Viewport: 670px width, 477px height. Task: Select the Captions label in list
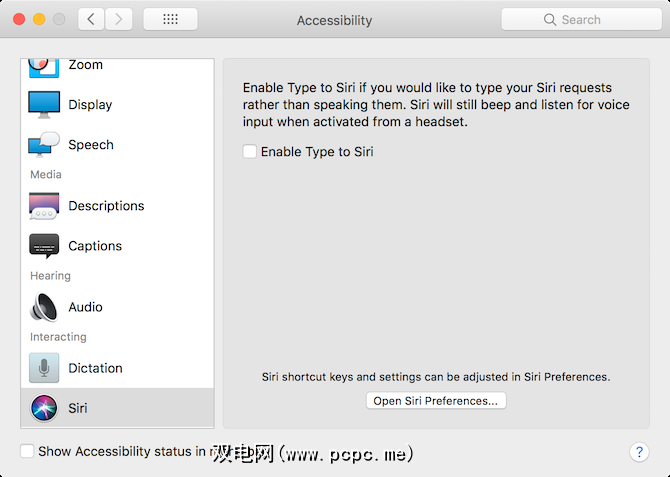pyautogui.click(x=95, y=246)
